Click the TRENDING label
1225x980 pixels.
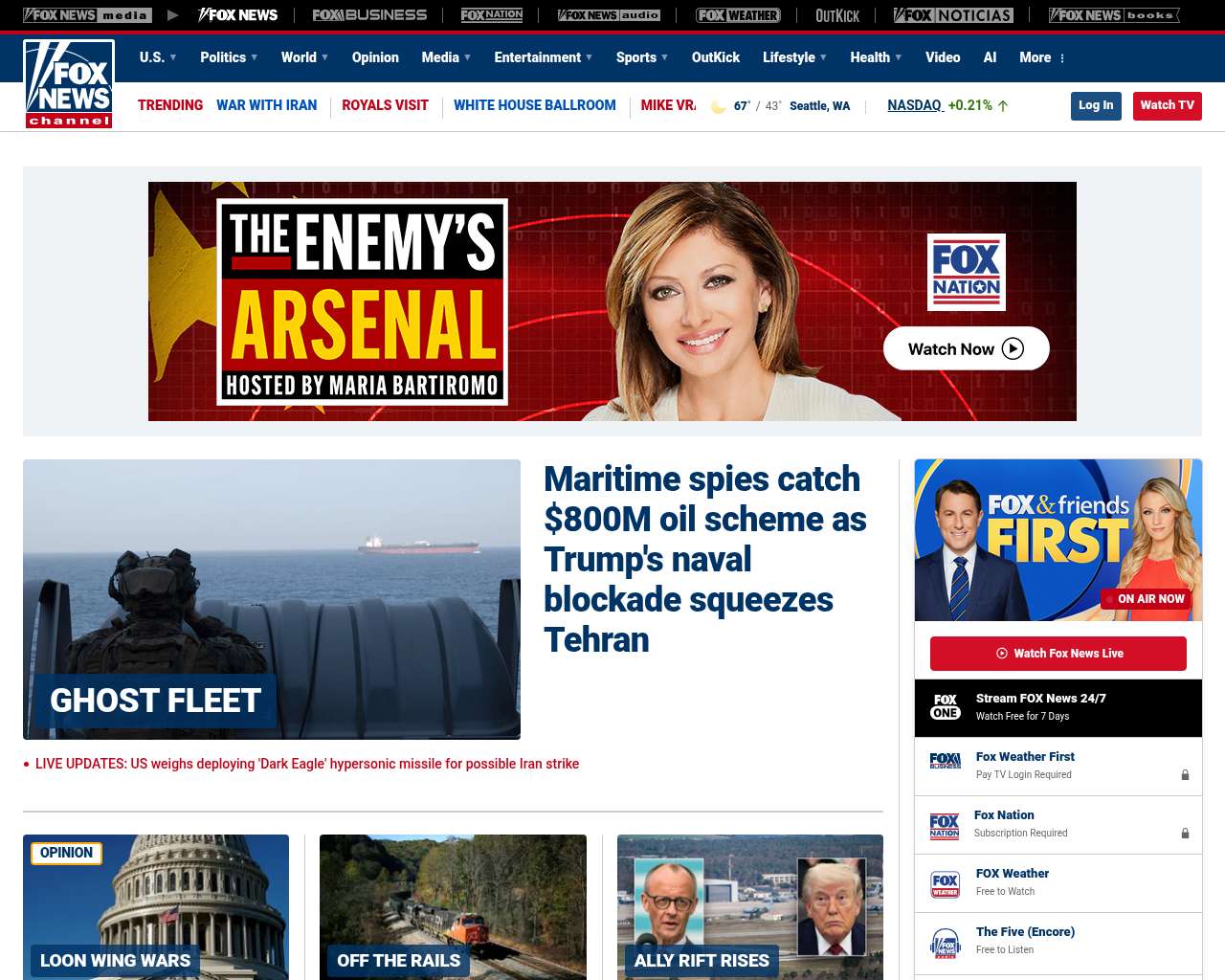click(x=170, y=105)
